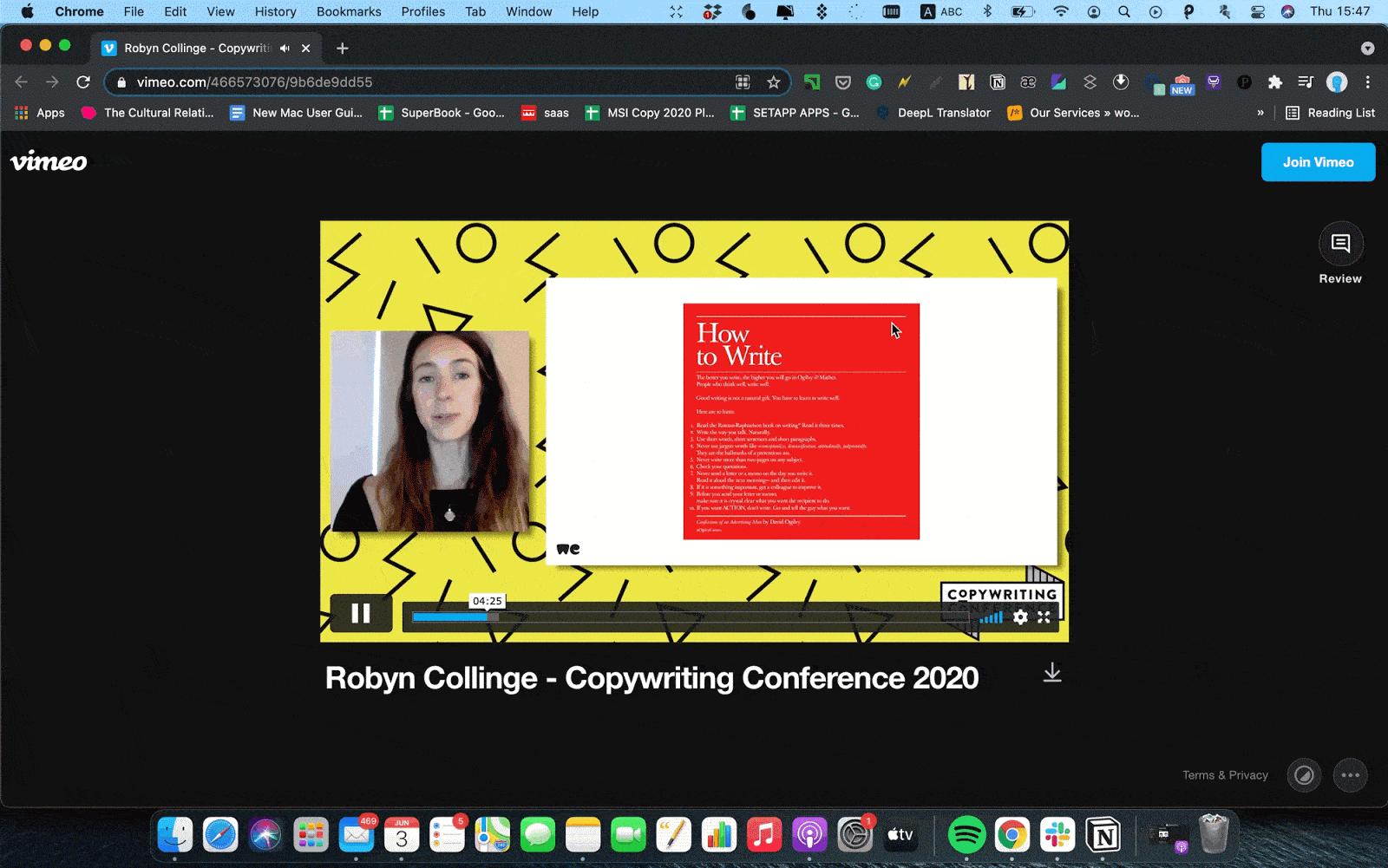Bookmark this page with star icon
The image size is (1388, 868).
click(x=773, y=82)
